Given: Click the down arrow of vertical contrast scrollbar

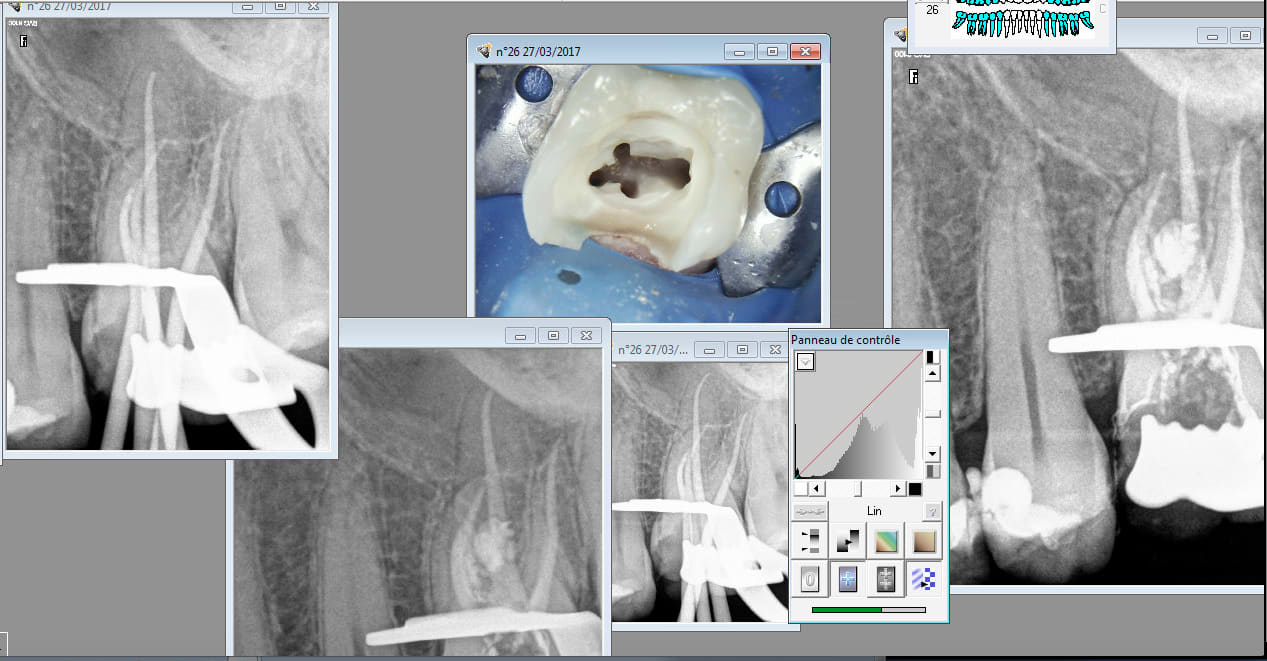Looking at the screenshot, I should tap(932, 453).
